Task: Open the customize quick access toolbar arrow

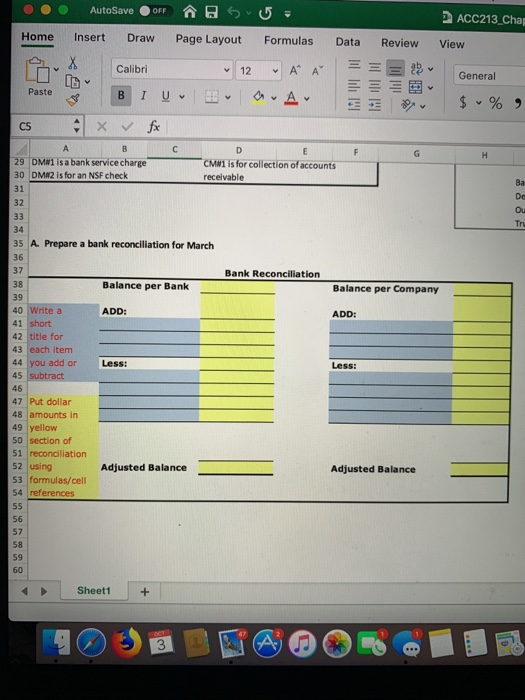Action: [288, 14]
